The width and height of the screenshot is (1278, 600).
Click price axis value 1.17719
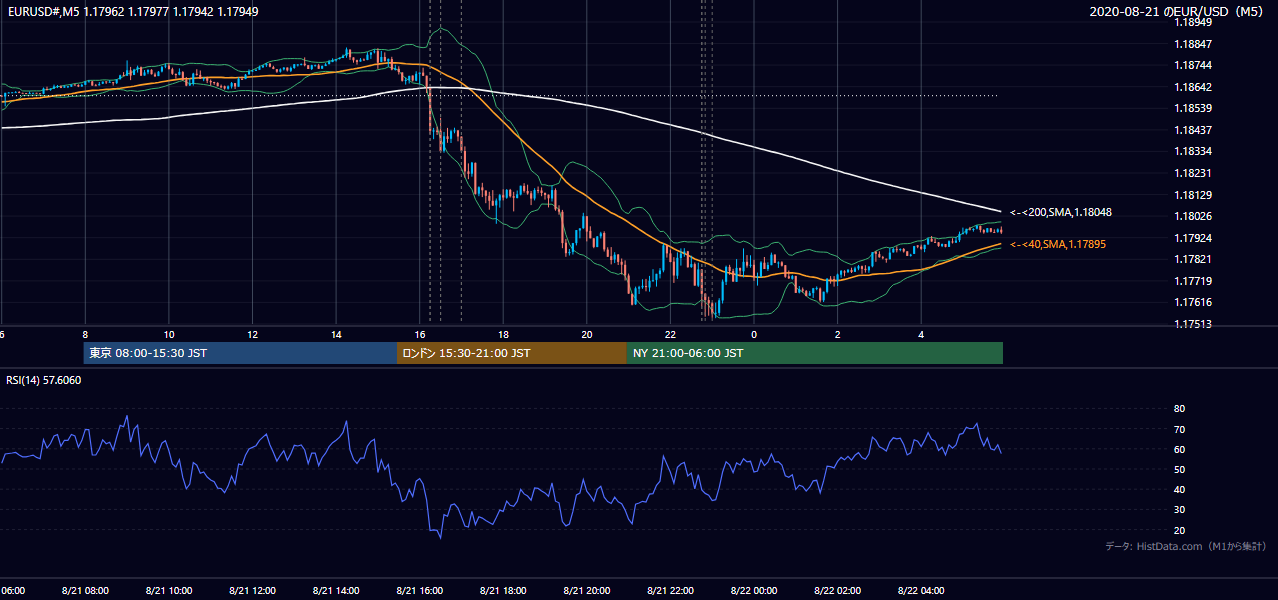(1193, 281)
